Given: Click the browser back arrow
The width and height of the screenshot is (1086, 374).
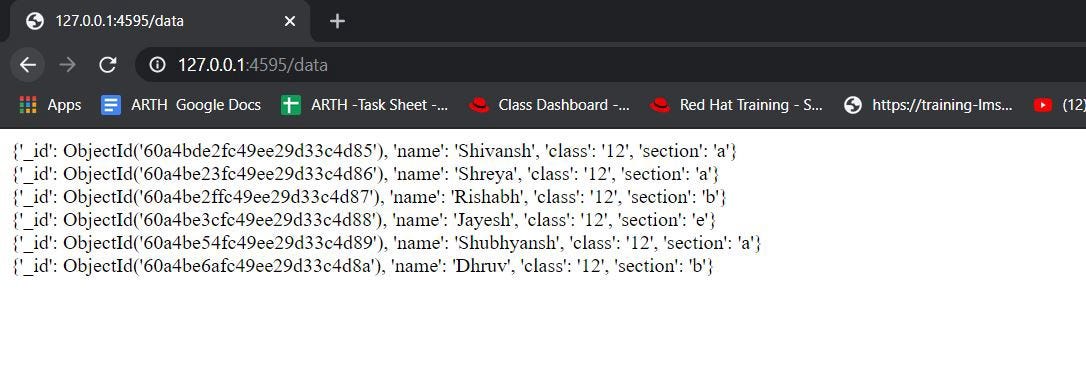Looking at the screenshot, I should (28, 65).
